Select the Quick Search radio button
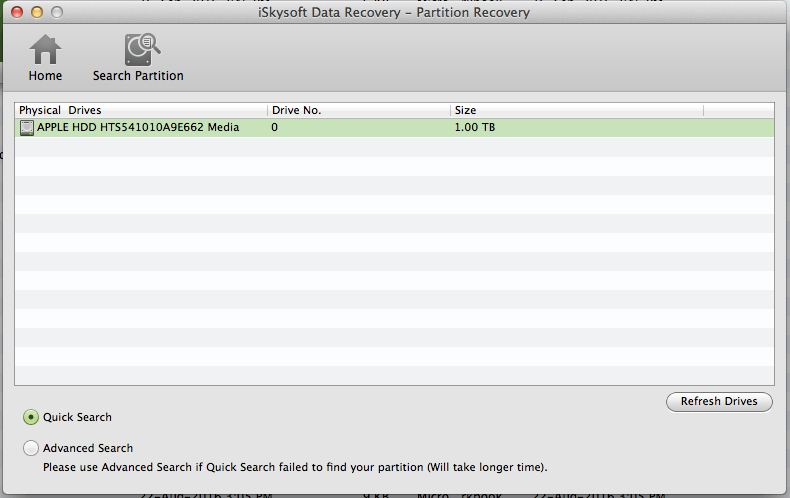 [x=31, y=417]
